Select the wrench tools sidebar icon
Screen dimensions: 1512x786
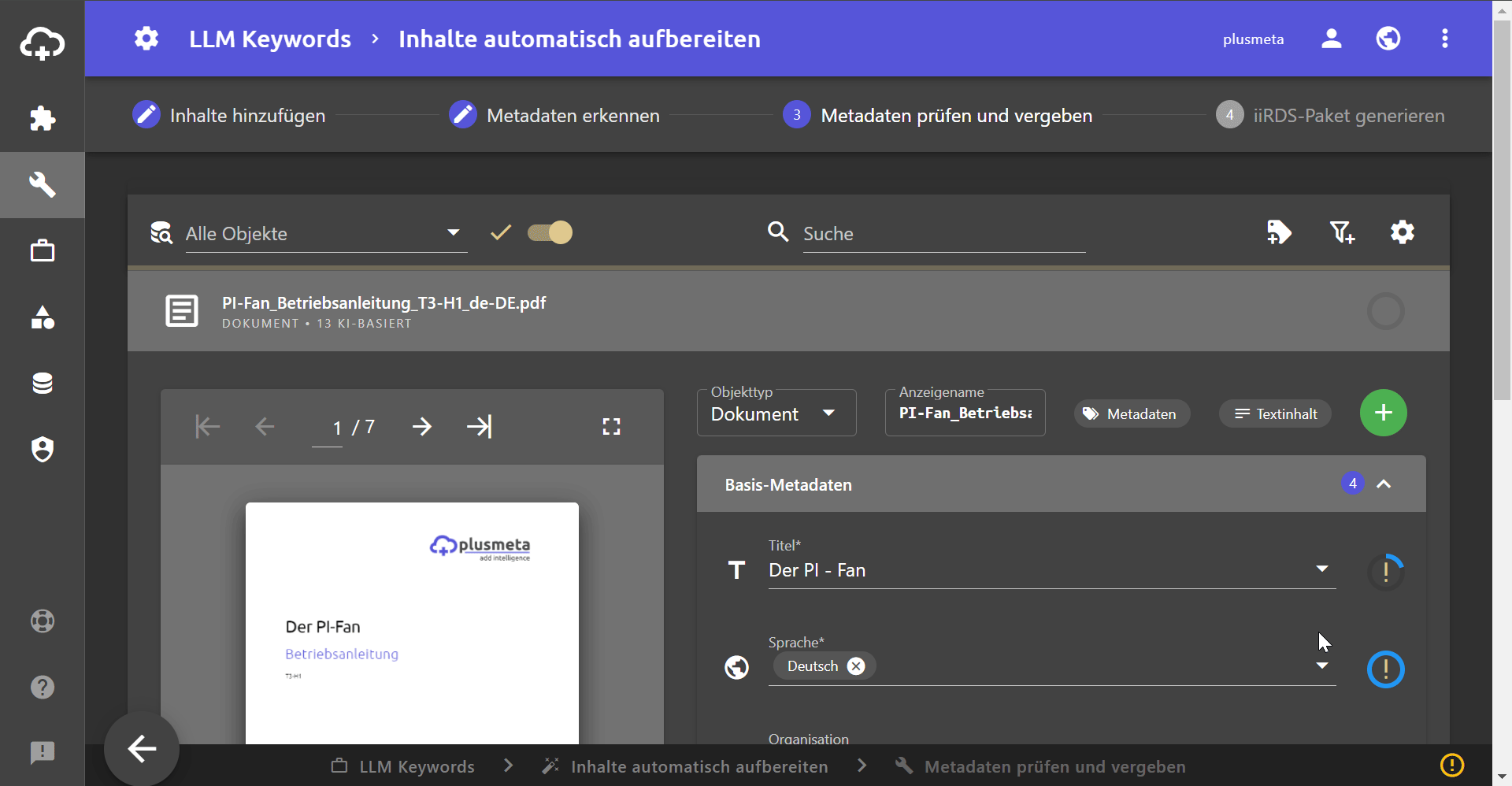point(43,185)
